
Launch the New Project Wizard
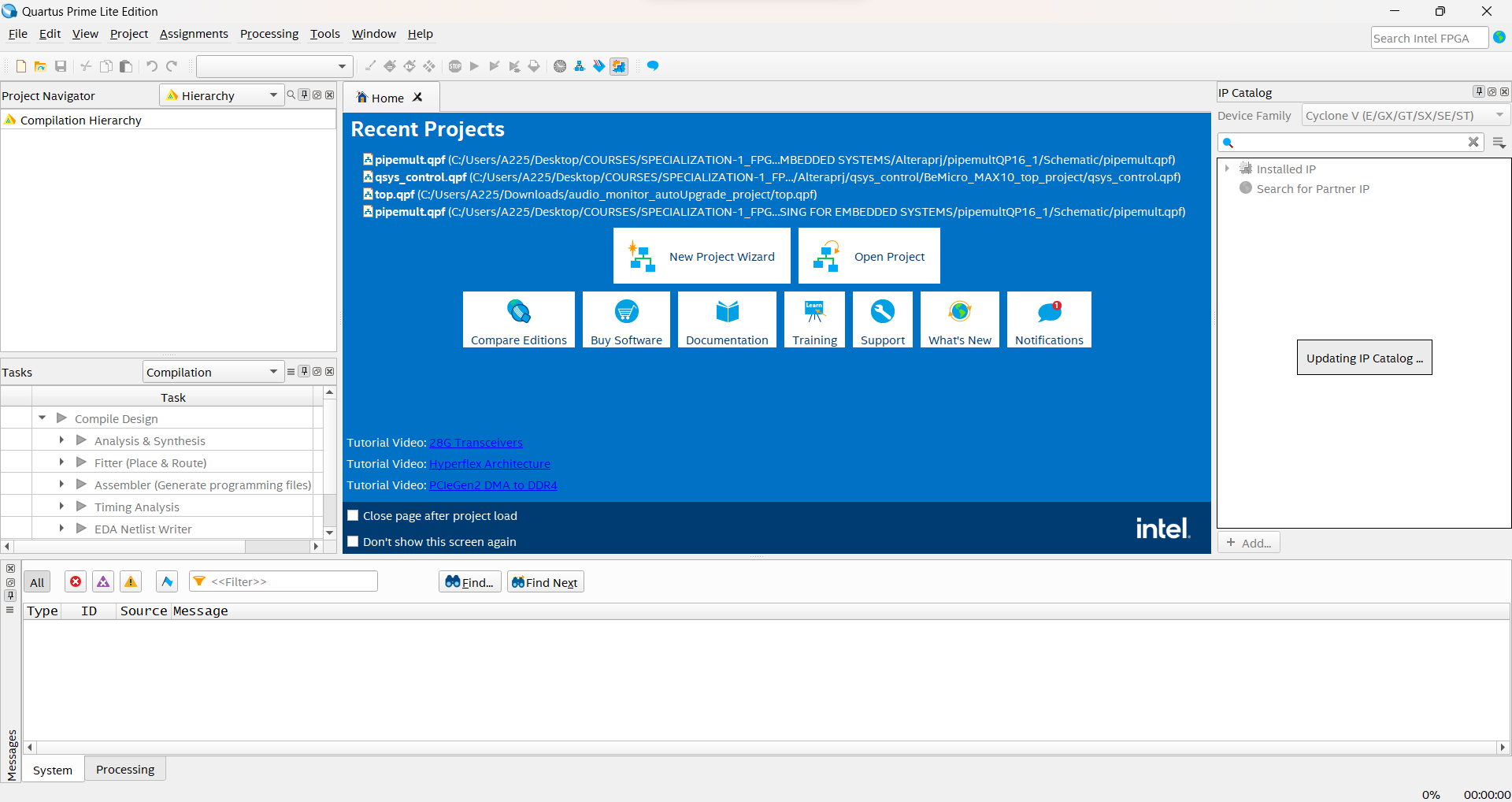point(701,255)
